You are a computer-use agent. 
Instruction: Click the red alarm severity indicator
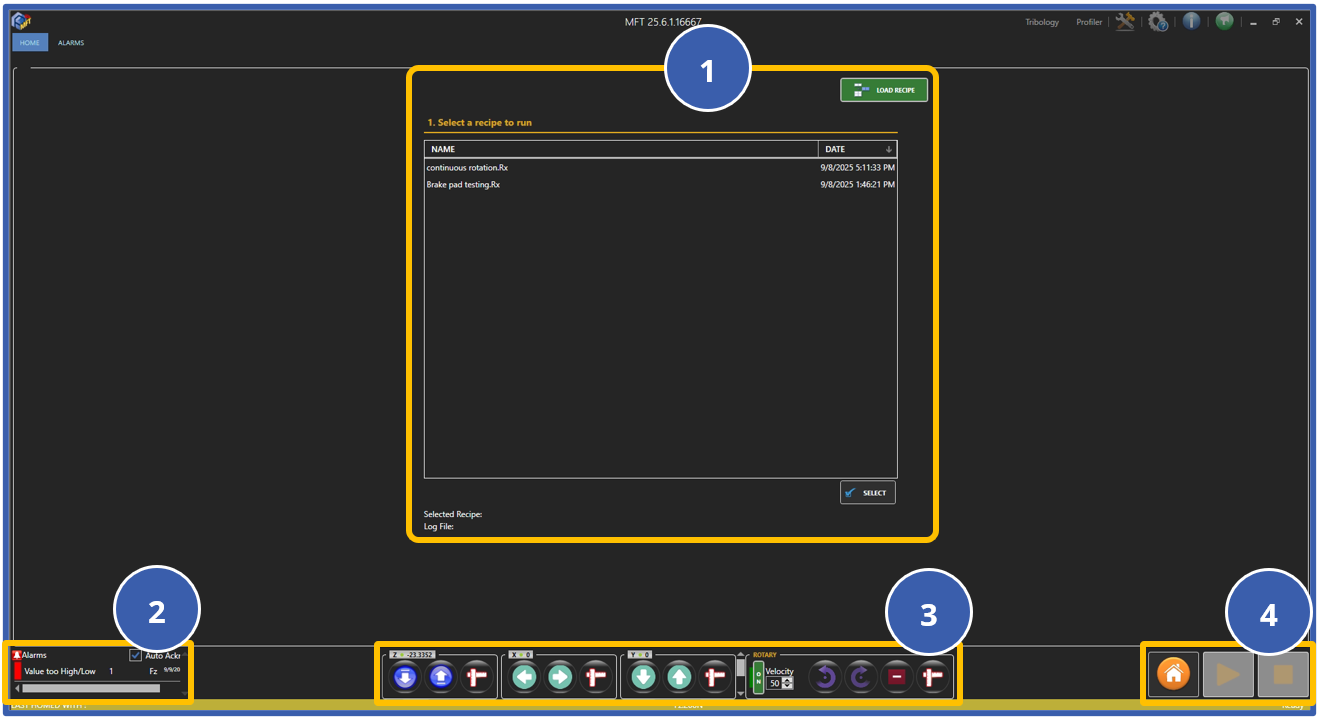tap(17, 672)
